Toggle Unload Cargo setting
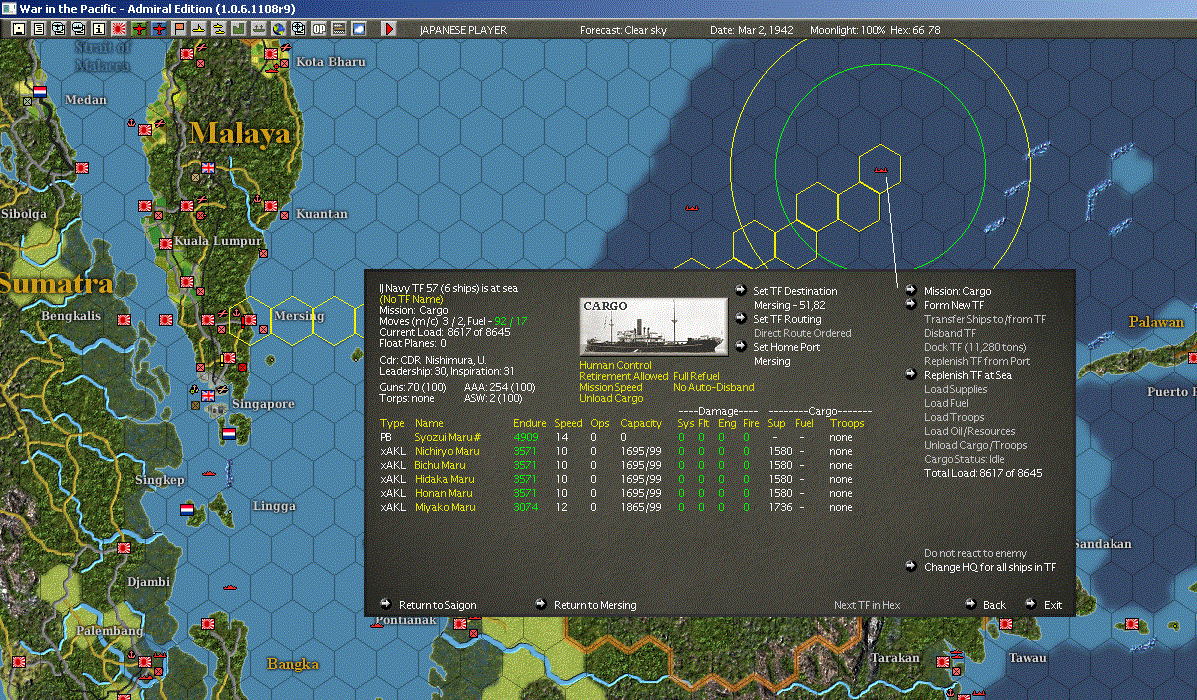 611,398
